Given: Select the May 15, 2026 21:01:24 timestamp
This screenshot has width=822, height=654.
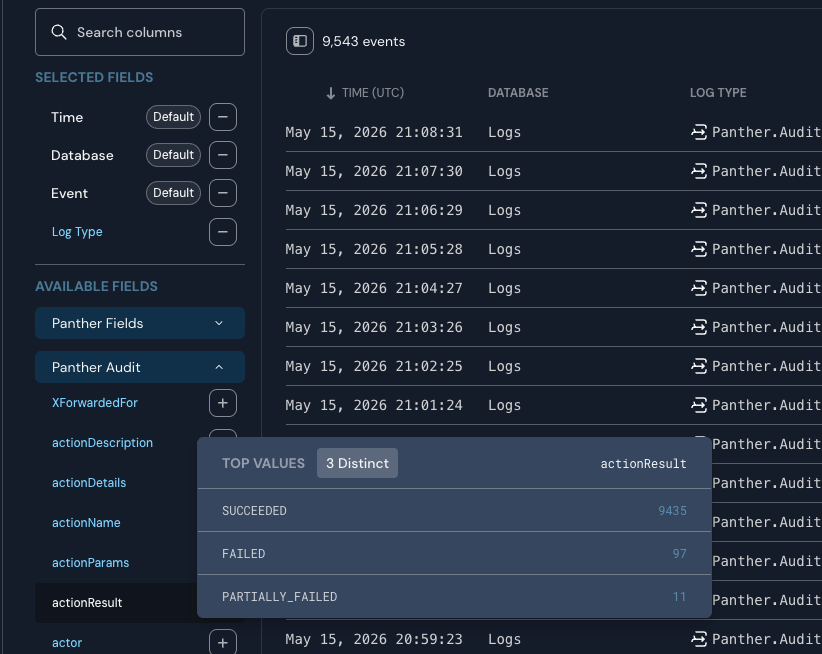Looking at the screenshot, I should [x=374, y=405].
